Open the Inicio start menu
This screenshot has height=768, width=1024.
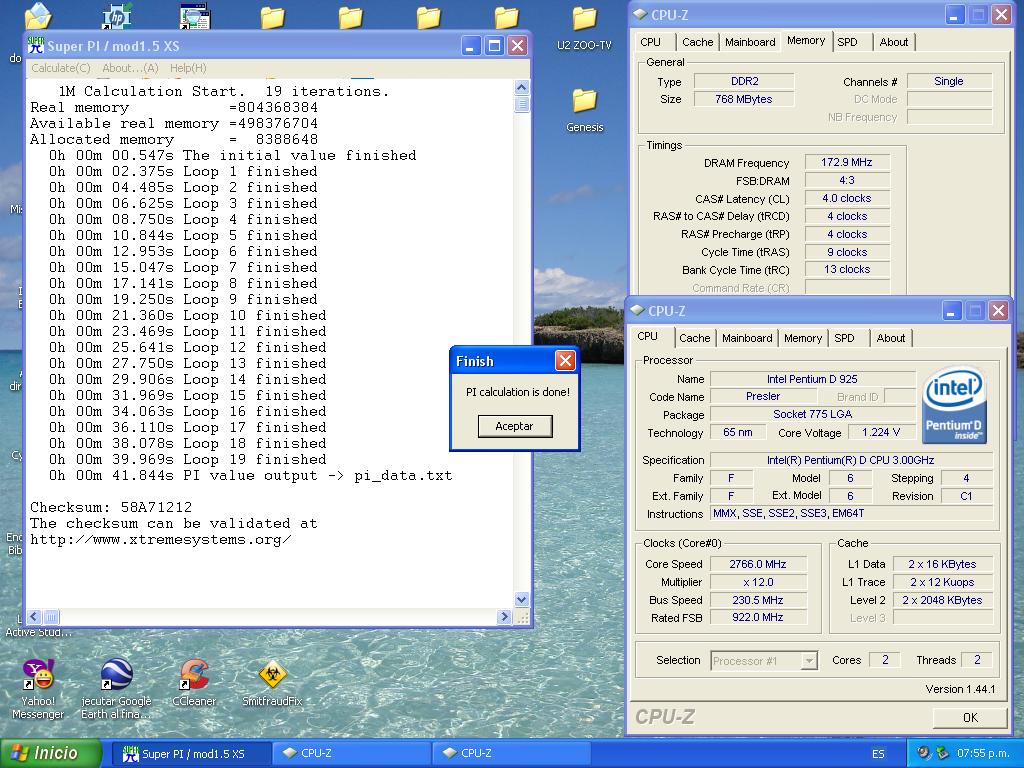pos(50,753)
